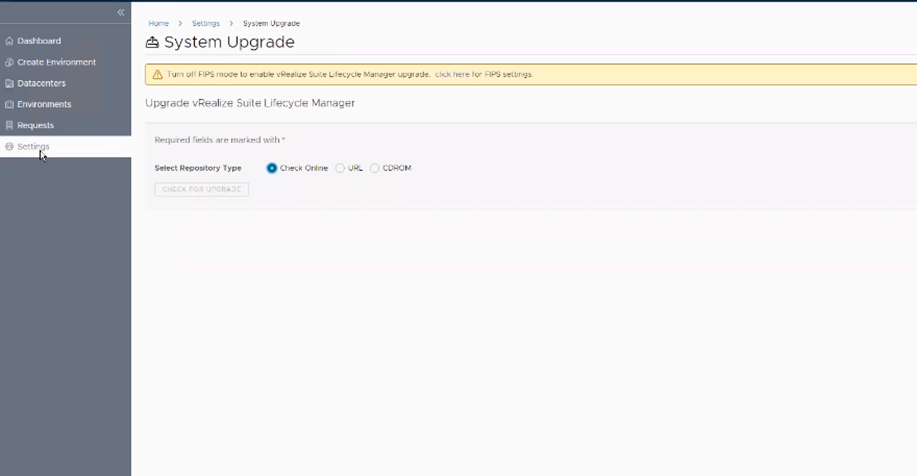Click the System Upgrade breadcrumb text
This screenshot has width=917, height=476.
click(271, 23)
